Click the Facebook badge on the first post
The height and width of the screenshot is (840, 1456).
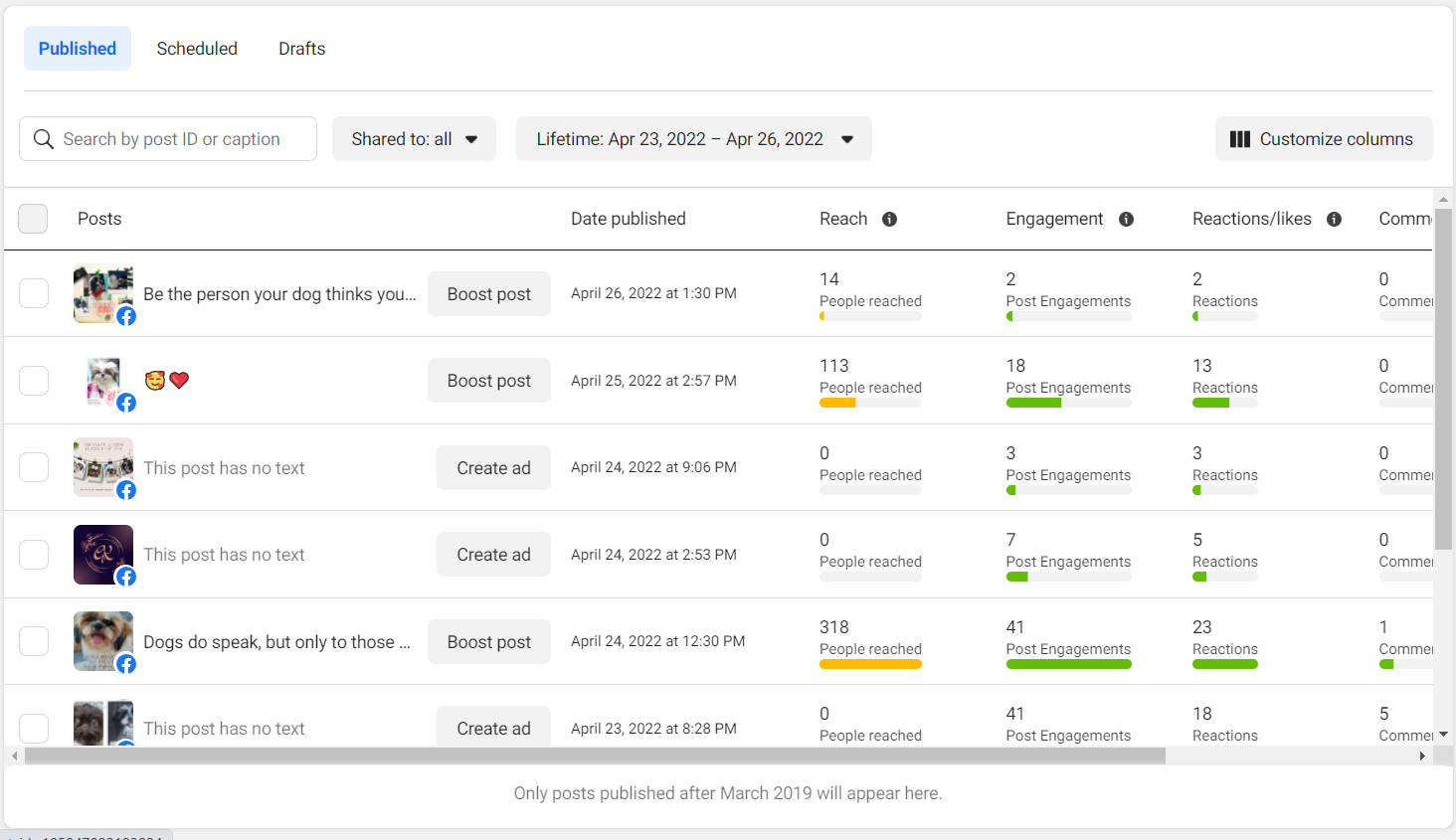[126, 316]
